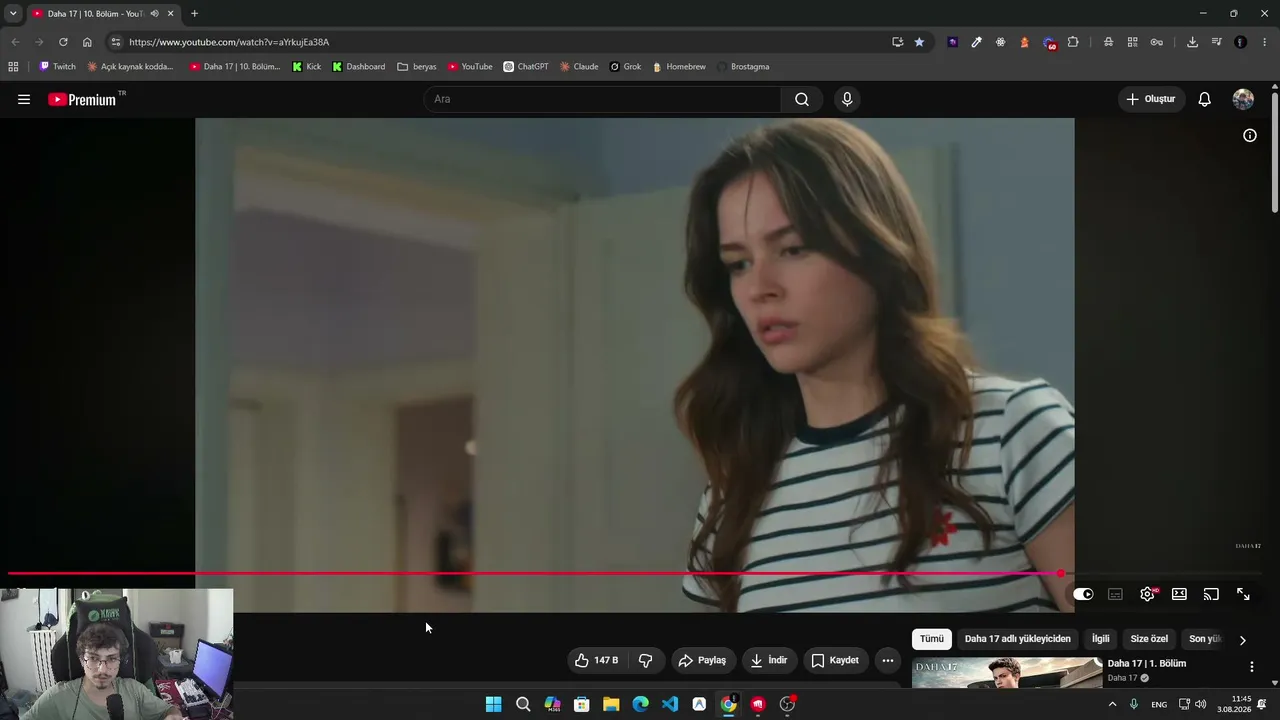The width and height of the screenshot is (1280, 720).
Task: Open Microsoft Edge from taskbar
Action: pyautogui.click(x=641, y=704)
